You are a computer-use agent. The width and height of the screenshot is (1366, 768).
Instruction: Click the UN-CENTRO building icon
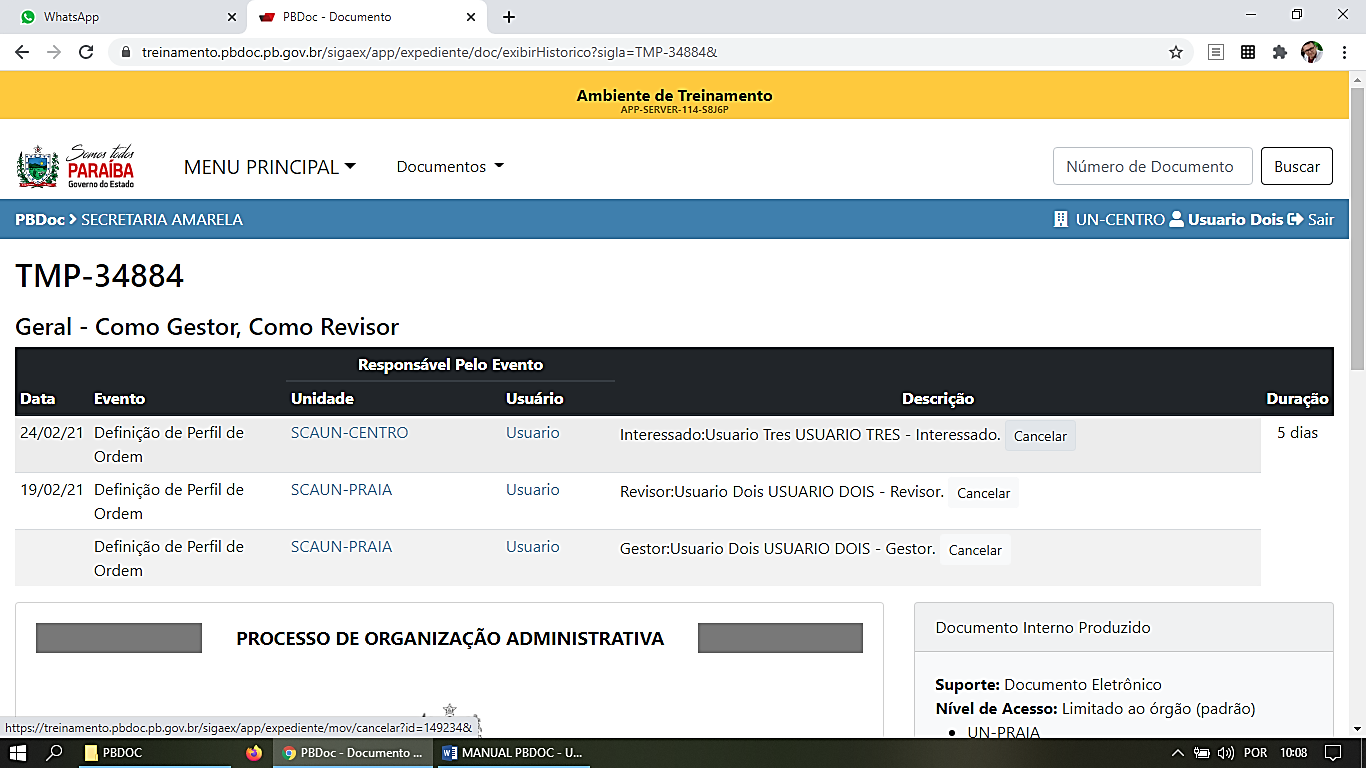click(1061, 219)
